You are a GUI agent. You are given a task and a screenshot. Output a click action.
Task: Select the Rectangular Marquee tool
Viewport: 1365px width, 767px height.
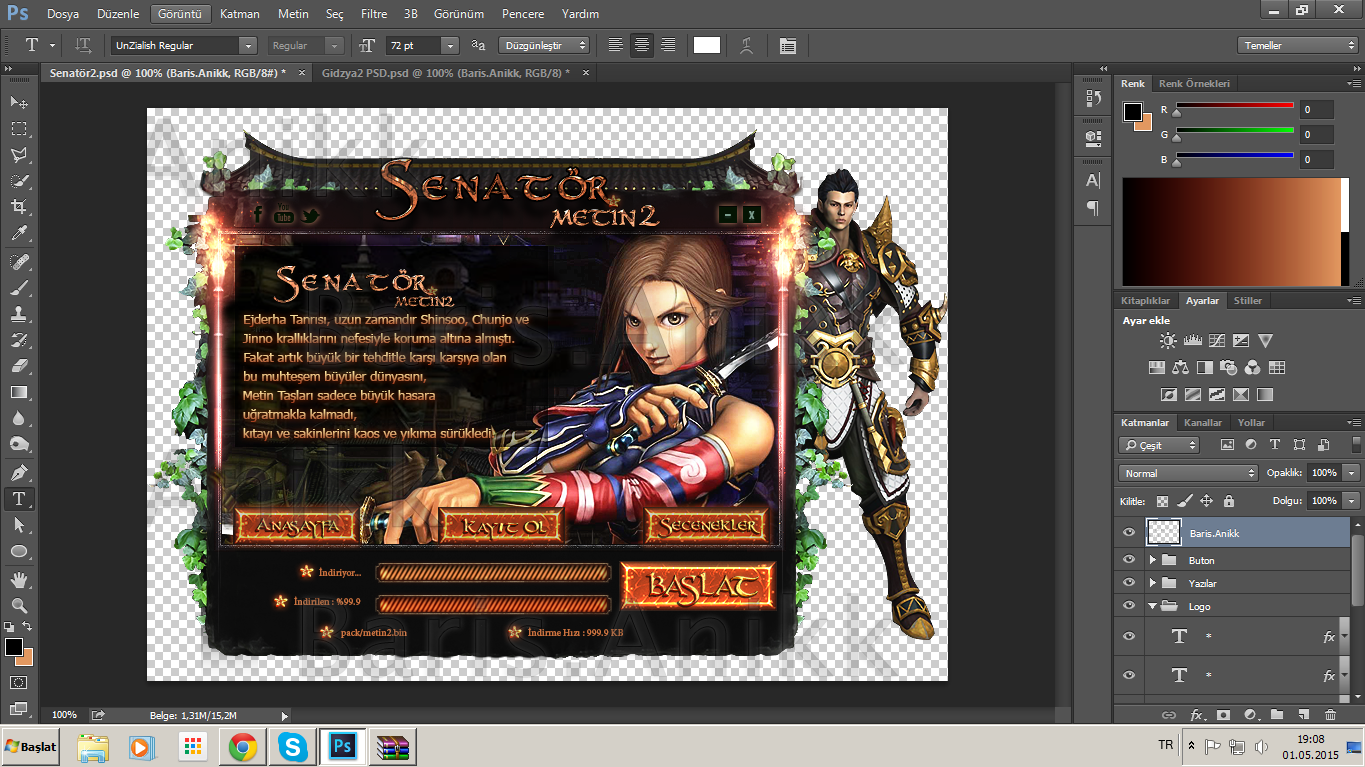click(19, 129)
